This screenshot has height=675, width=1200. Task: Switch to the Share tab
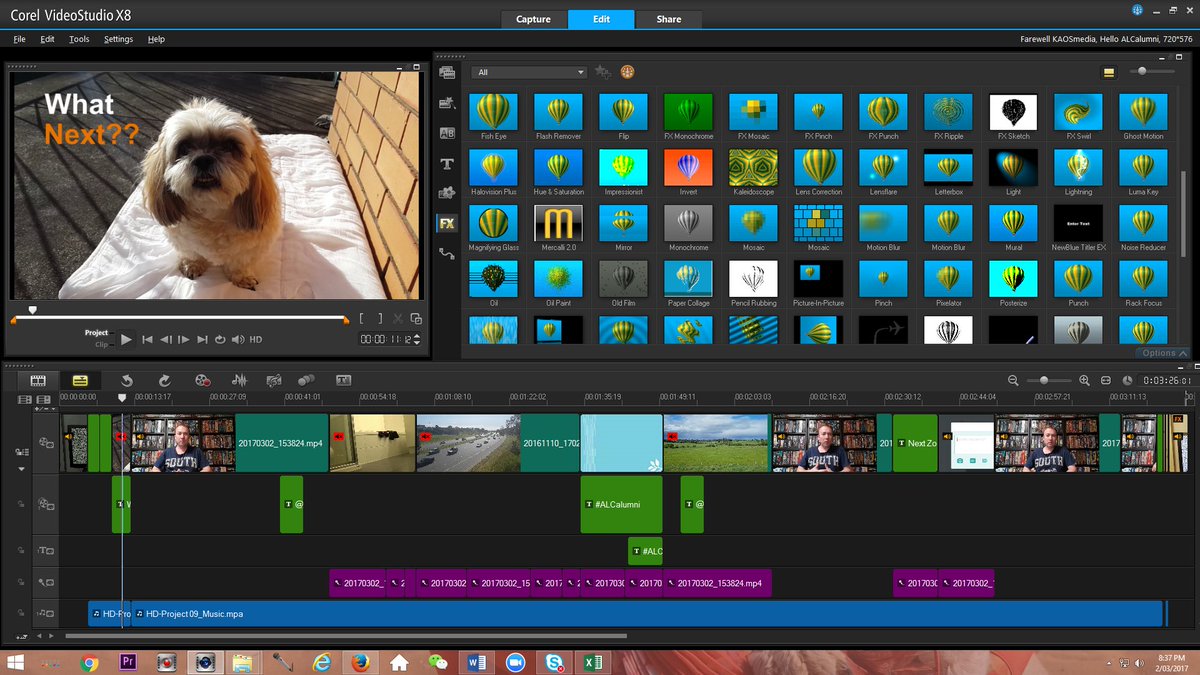click(x=669, y=19)
